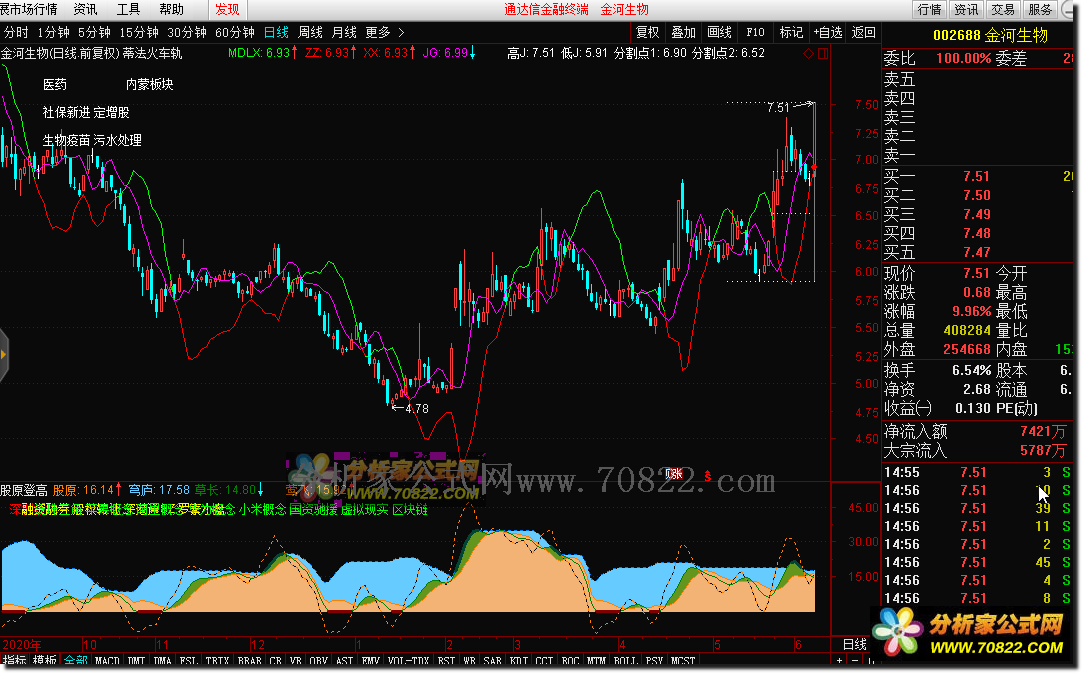Screen dimensions: 1083x673
Task: Click the 返回 toolbar button
Action: coord(863,32)
